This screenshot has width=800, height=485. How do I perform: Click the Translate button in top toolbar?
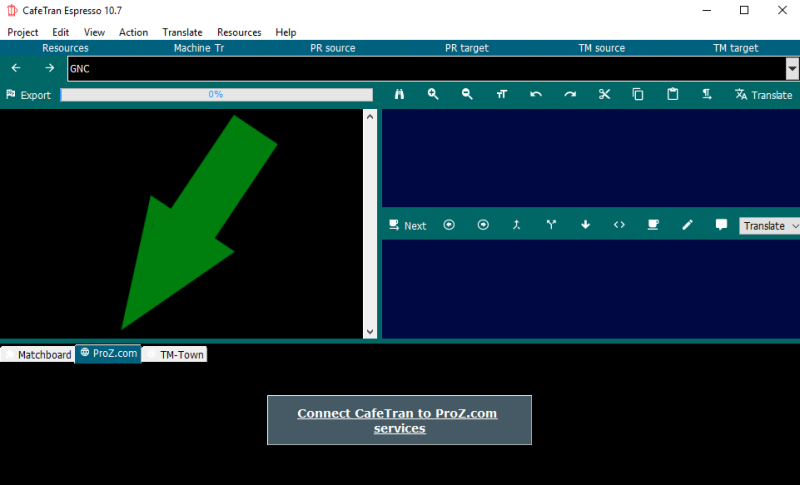(x=763, y=95)
